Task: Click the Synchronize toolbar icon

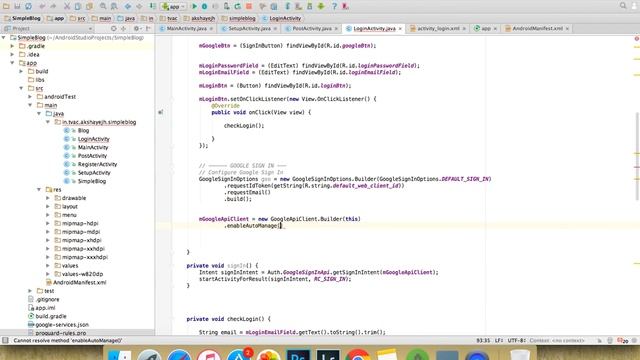Action: tap(28, 6)
